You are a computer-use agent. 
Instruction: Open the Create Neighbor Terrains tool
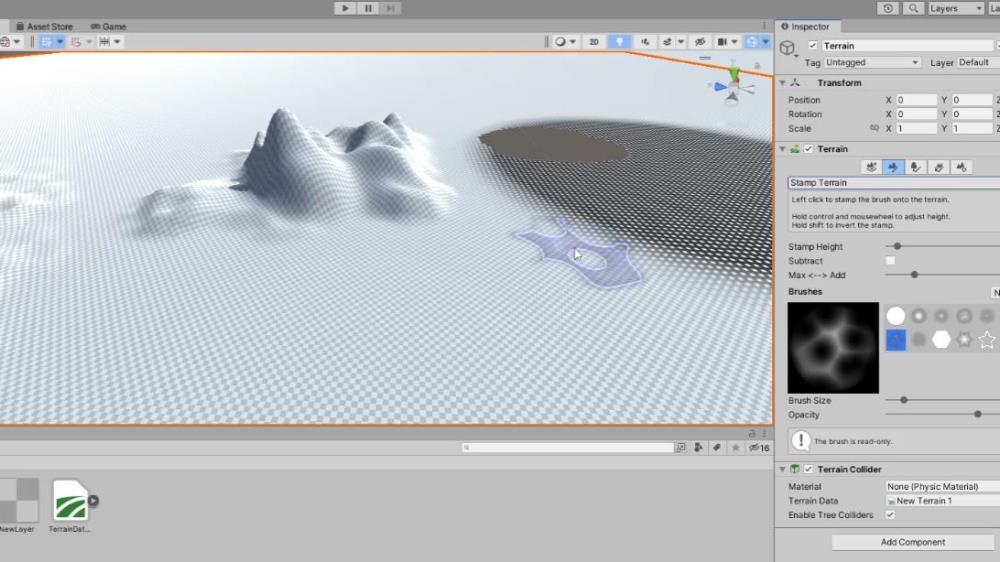click(x=872, y=167)
